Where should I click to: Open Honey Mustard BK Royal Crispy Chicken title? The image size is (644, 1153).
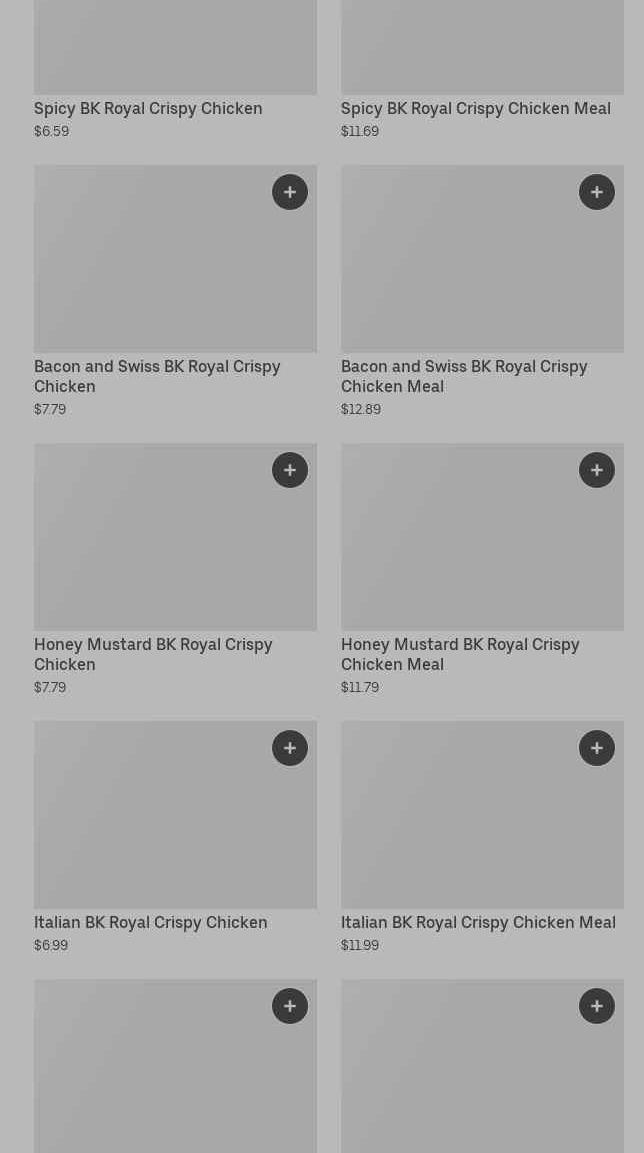click(x=153, y=654)
